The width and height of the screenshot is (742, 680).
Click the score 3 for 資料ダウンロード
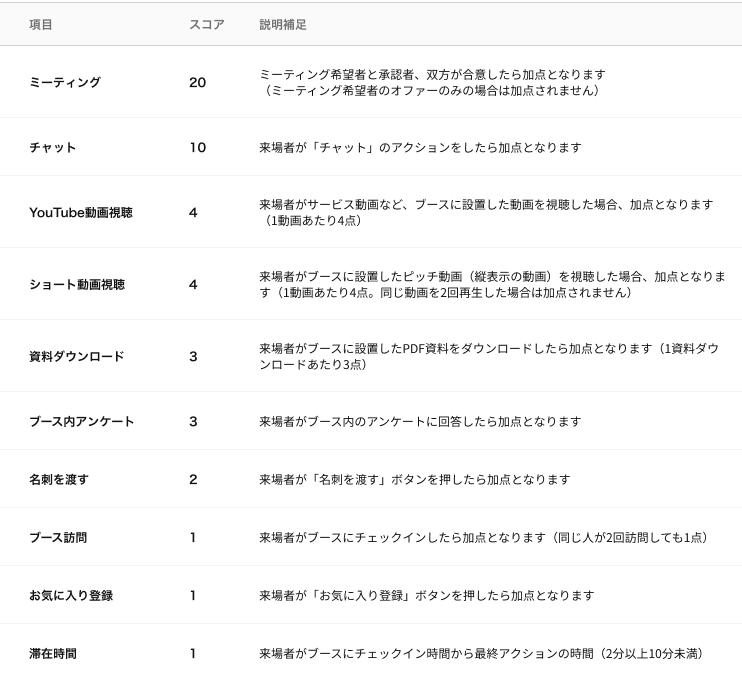(193, 357)
